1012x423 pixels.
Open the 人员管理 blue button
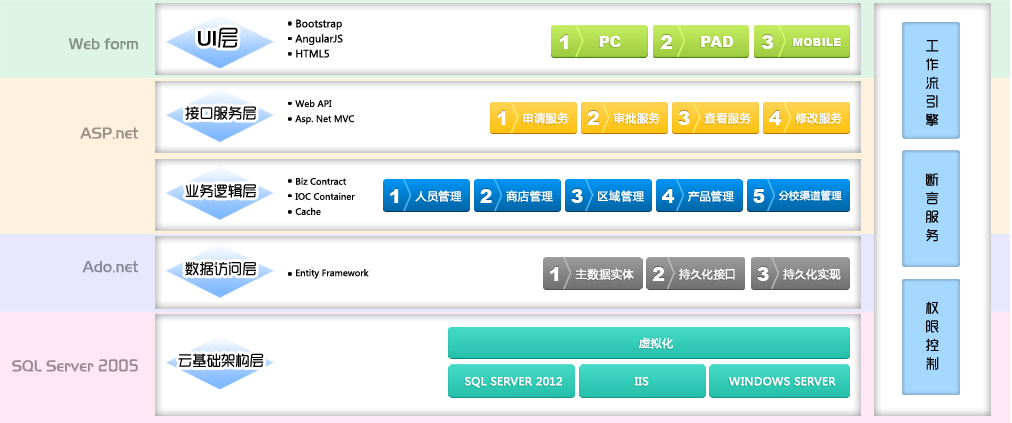pyautogui.click(x=427, y=196)
